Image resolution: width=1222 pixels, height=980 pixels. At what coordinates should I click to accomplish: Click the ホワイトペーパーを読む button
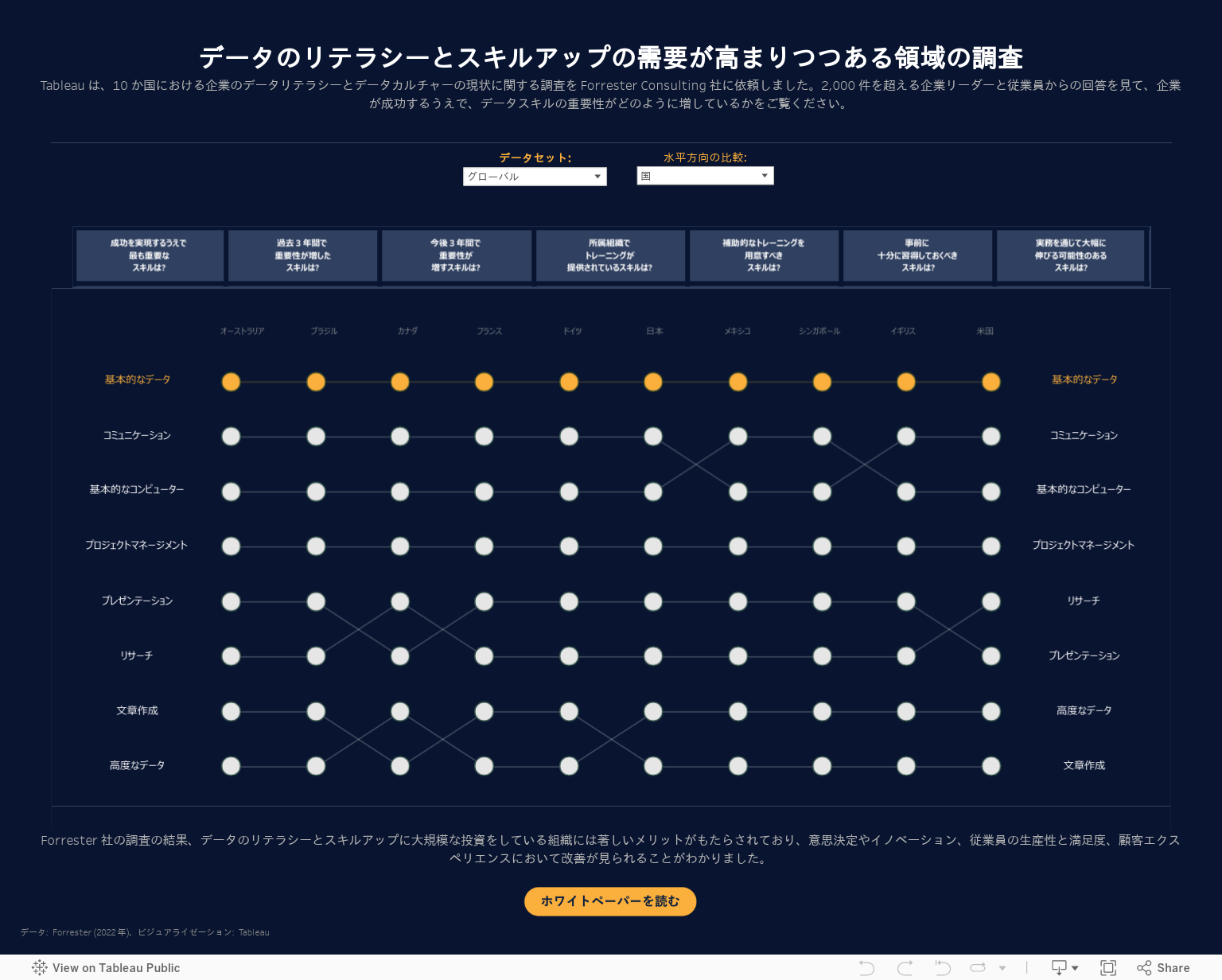(610, 901)
